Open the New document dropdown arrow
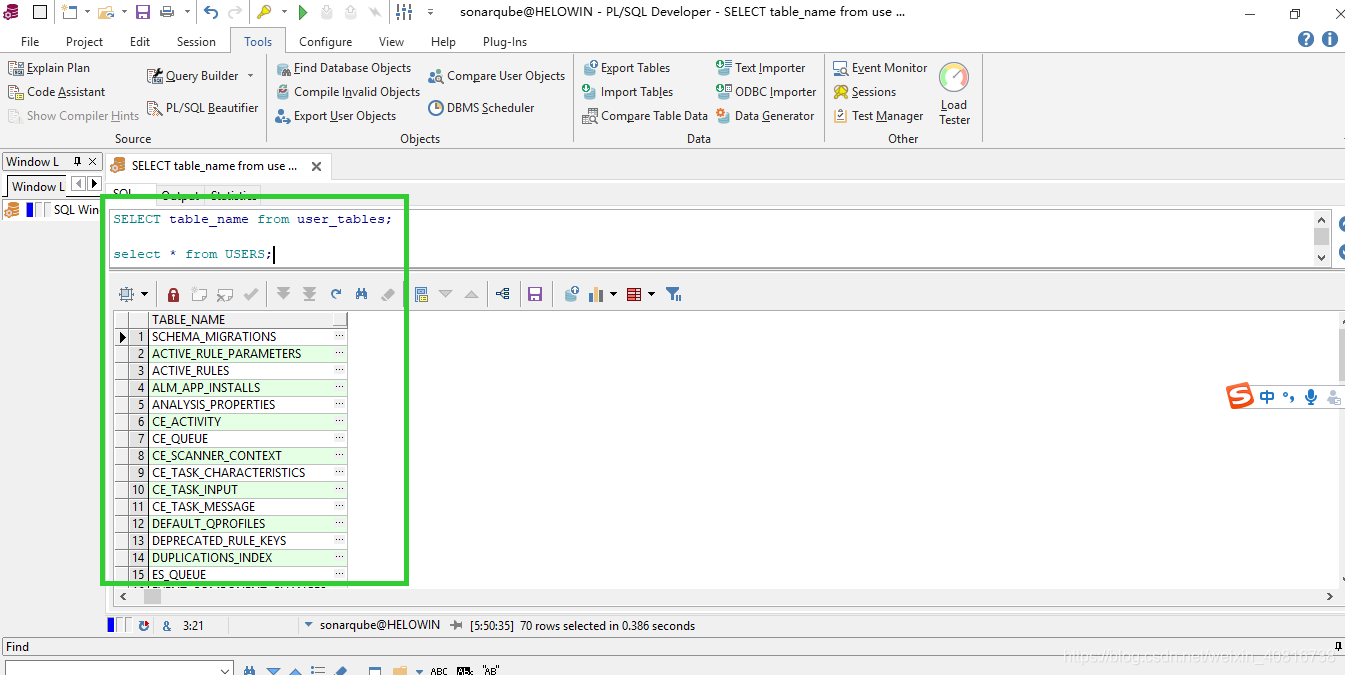Screen dimensions: 1345x675 click(x=87, y=13)
